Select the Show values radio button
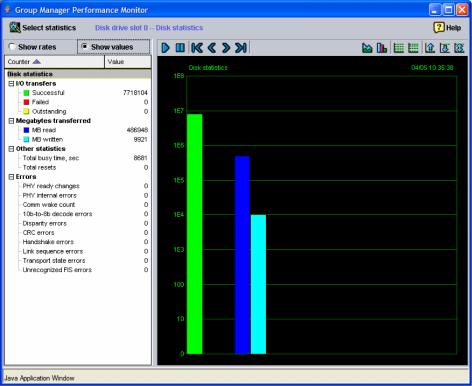472x386 pixels. tap(85, 46)
